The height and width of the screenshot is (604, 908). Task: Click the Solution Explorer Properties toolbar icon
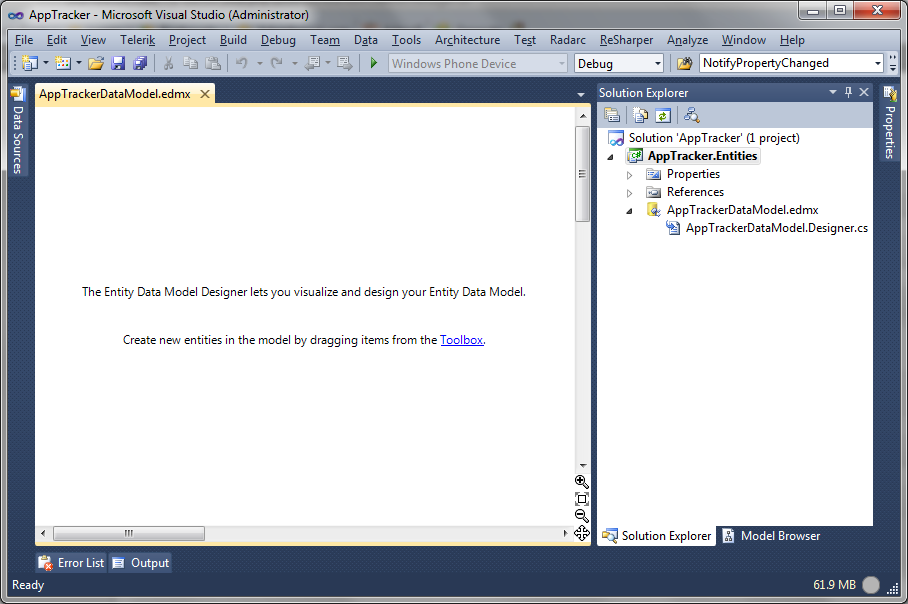tap(612, 115)
